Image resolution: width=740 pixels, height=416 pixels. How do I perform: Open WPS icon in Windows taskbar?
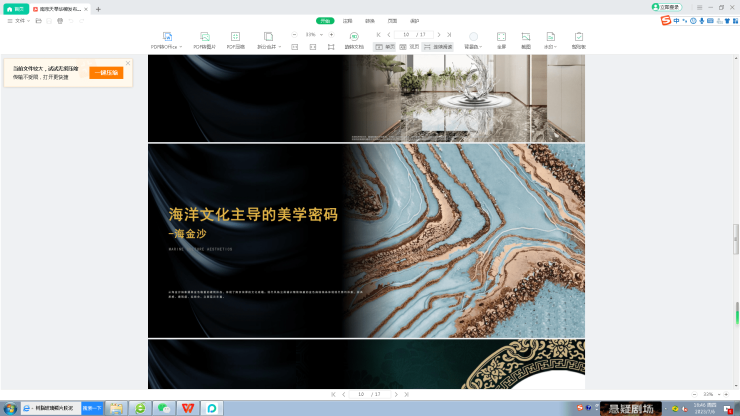[188, 408]
